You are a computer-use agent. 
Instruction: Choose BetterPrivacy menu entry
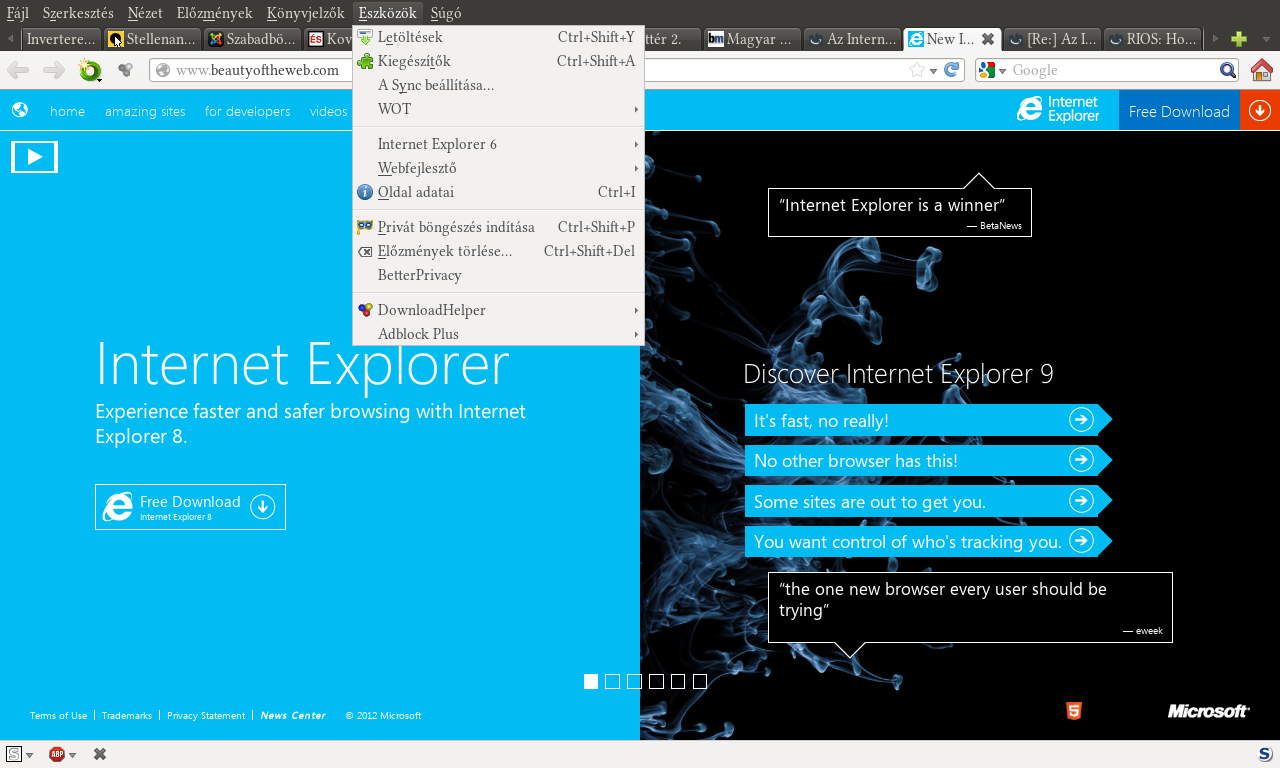[498, 275]
